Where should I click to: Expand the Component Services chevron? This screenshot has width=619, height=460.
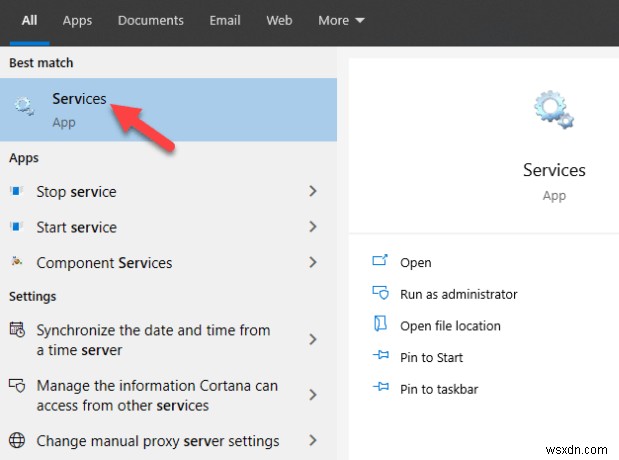click(313, 263)
